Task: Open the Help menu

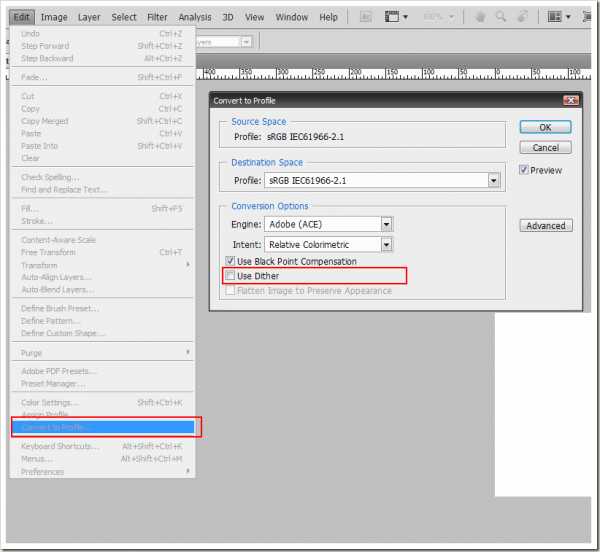Action: click(328, 17)
